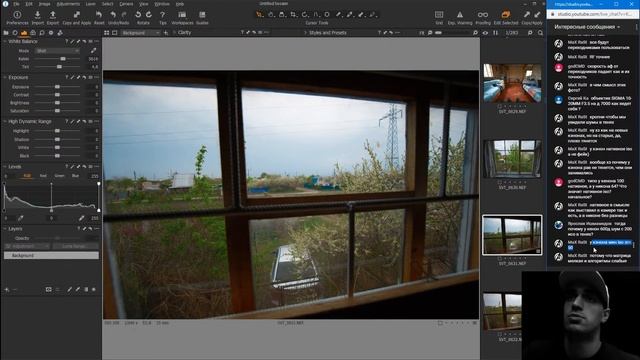Click the Import toolbar icon
Image resolution: width=640 pixels, height=360 pixels.
[x=37, y=15]
